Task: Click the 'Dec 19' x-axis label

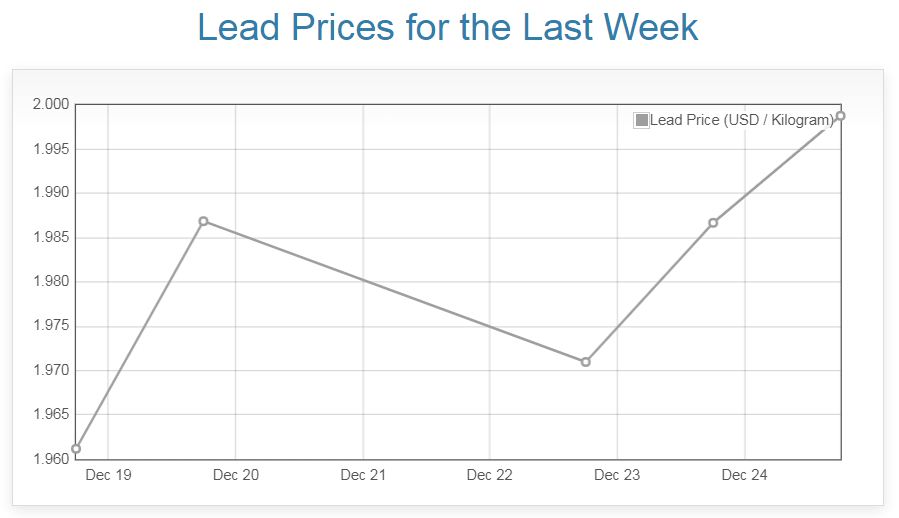Action: click(108, 475)
